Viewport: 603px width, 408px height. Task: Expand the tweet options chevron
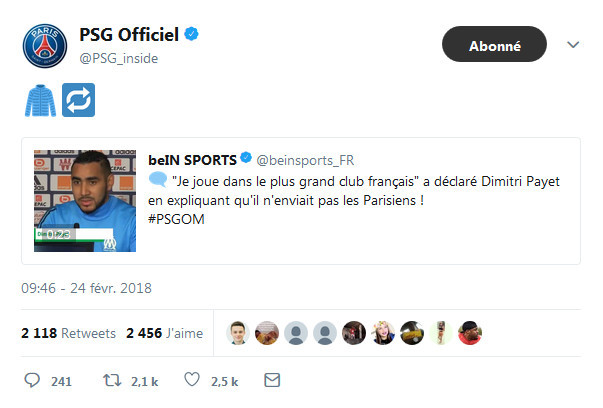click(573, 45)
